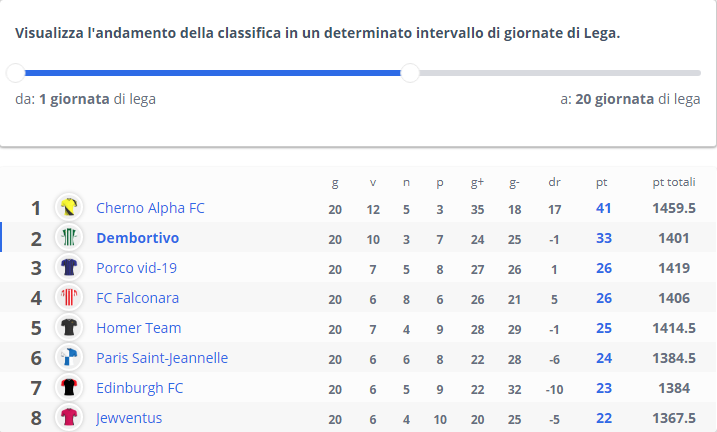Open the Porco vid-19 team page
Screen dimensions: 717x432
click(136, 268)
